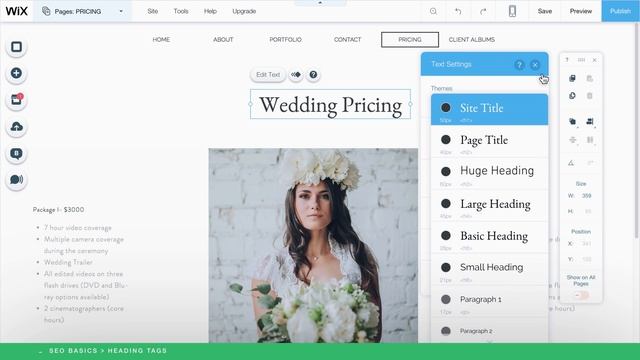Click the Publish button
The image size is (640, 360).
point(620,11)
